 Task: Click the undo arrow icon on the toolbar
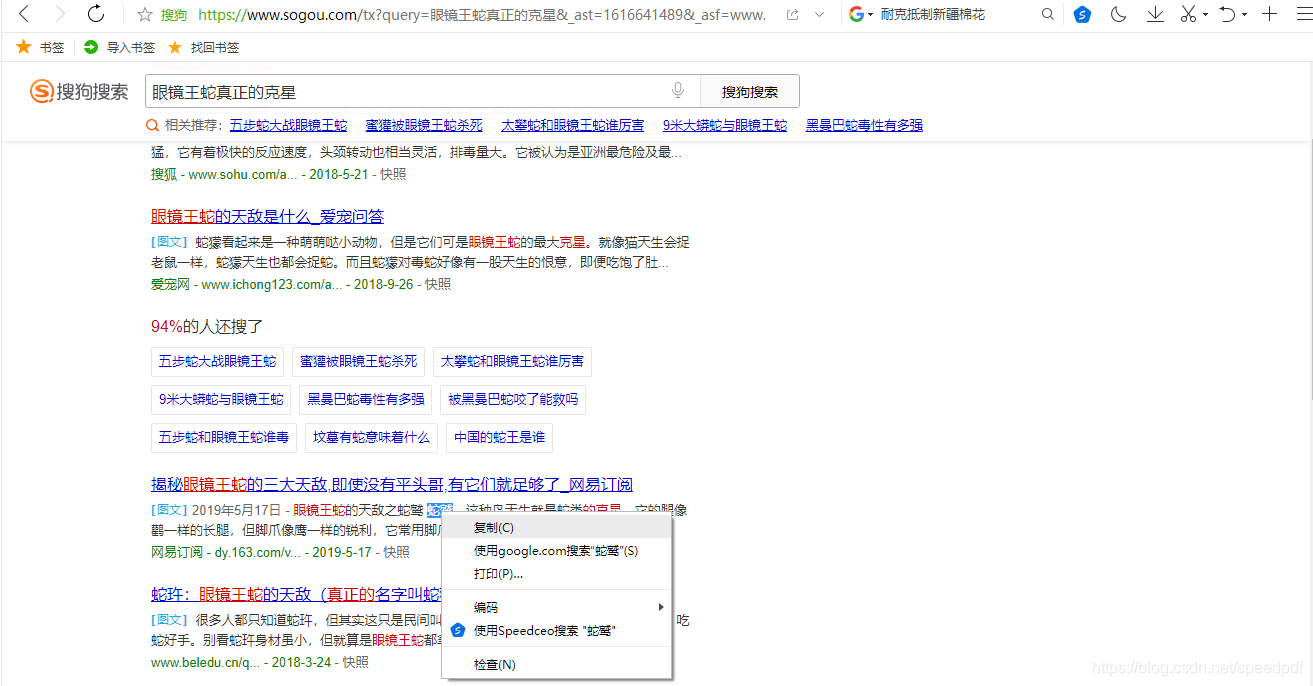click(x=1224, y=14)
